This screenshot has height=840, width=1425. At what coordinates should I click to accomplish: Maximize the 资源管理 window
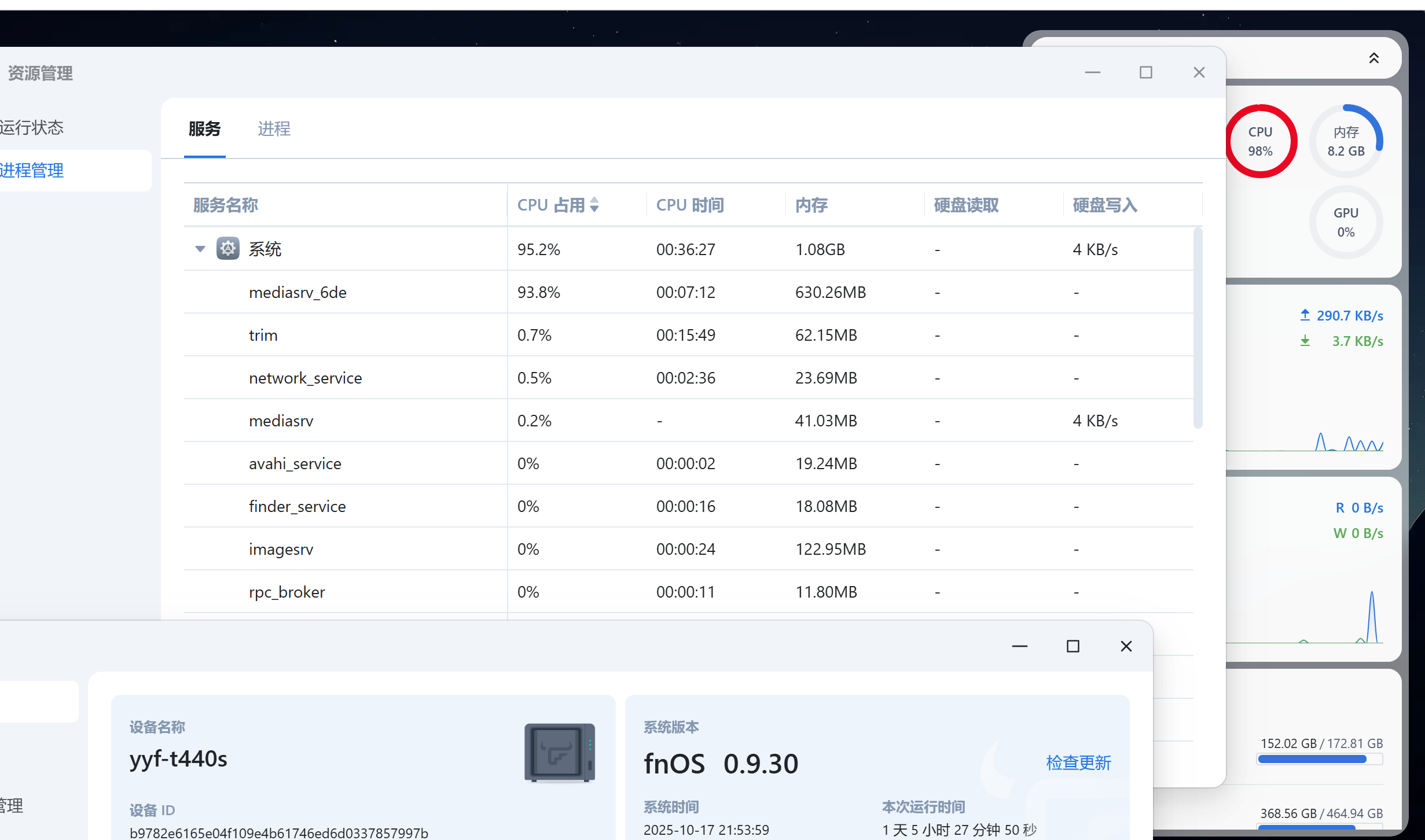coord(1145,72)
